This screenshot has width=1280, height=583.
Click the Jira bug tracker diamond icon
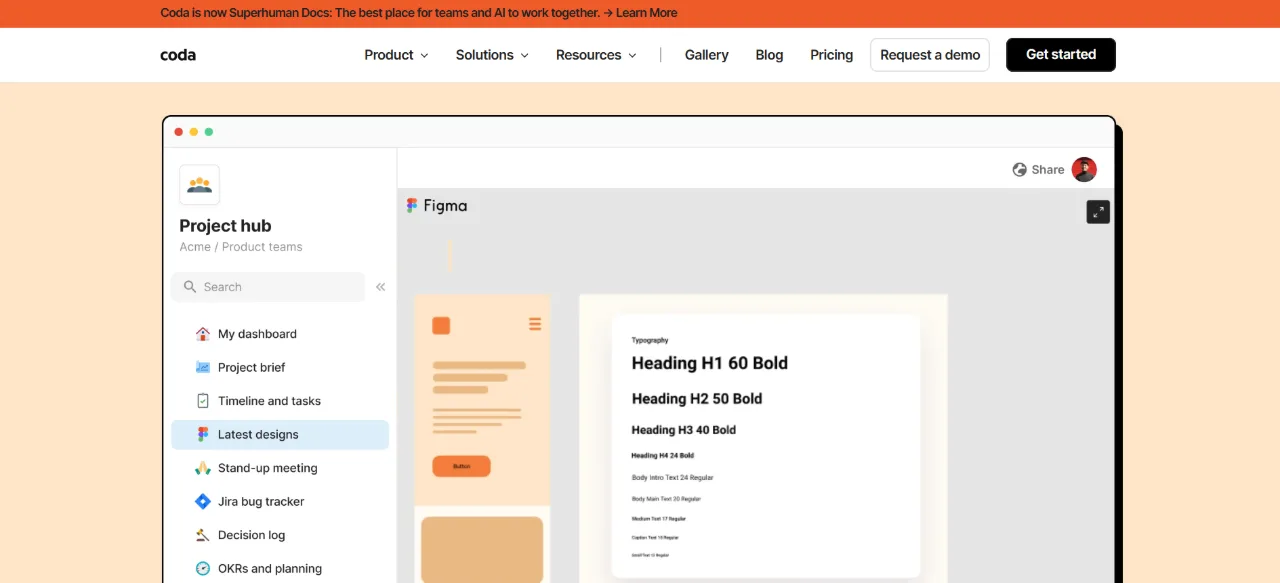click(x=203, y=502)
